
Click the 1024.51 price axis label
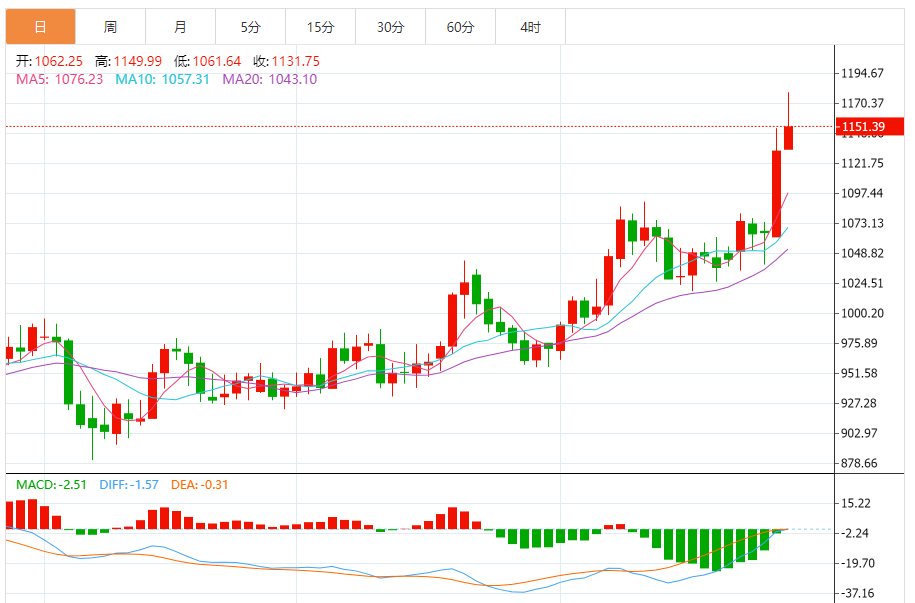pos(862,283)
